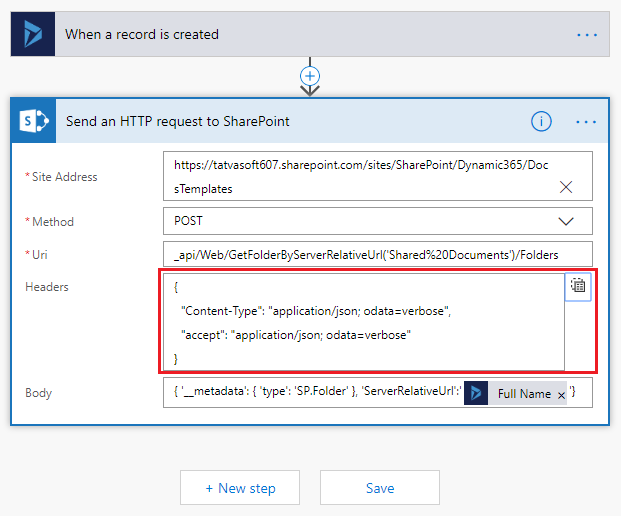The width and height of the screenshot is (621, 516).
Task: Insert a step with the plus connector
Action: point(310,76)
